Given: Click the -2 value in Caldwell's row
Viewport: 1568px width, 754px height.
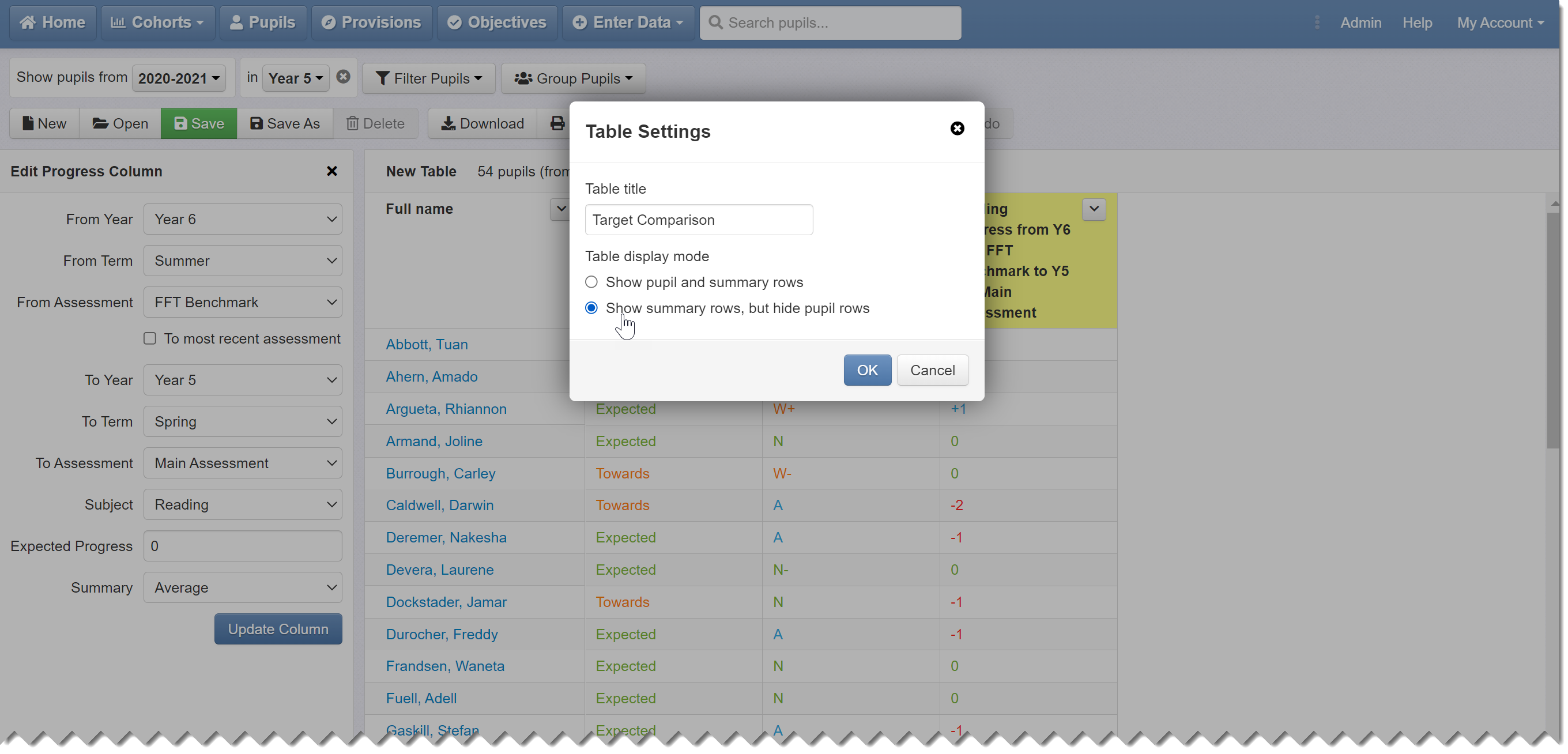Looking at the screenshot, I should (x=957, y=504).
